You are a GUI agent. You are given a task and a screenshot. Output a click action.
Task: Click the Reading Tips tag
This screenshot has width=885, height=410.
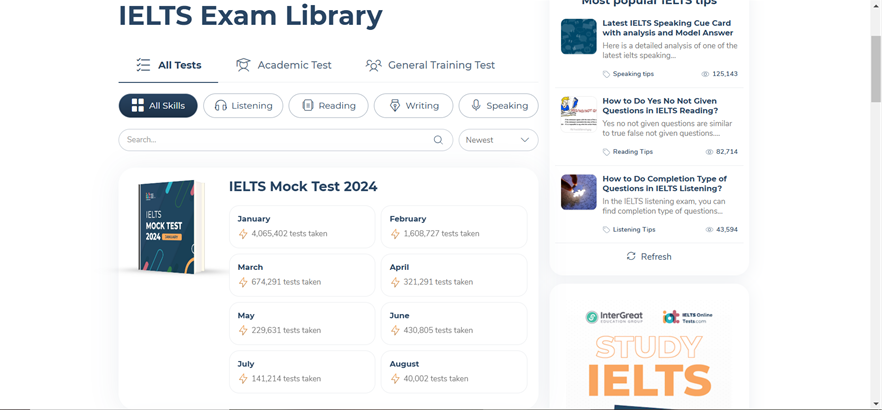tap(633, 152)
